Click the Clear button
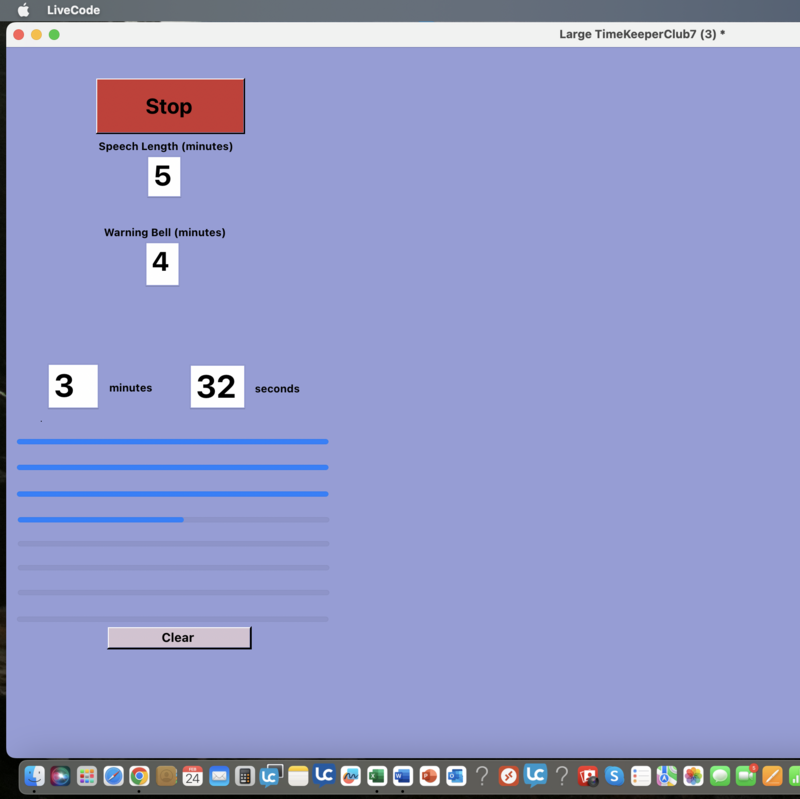Image resolution: width=800 pixels, height=799 pixels. pyautogui.click(x=179, y=638)
